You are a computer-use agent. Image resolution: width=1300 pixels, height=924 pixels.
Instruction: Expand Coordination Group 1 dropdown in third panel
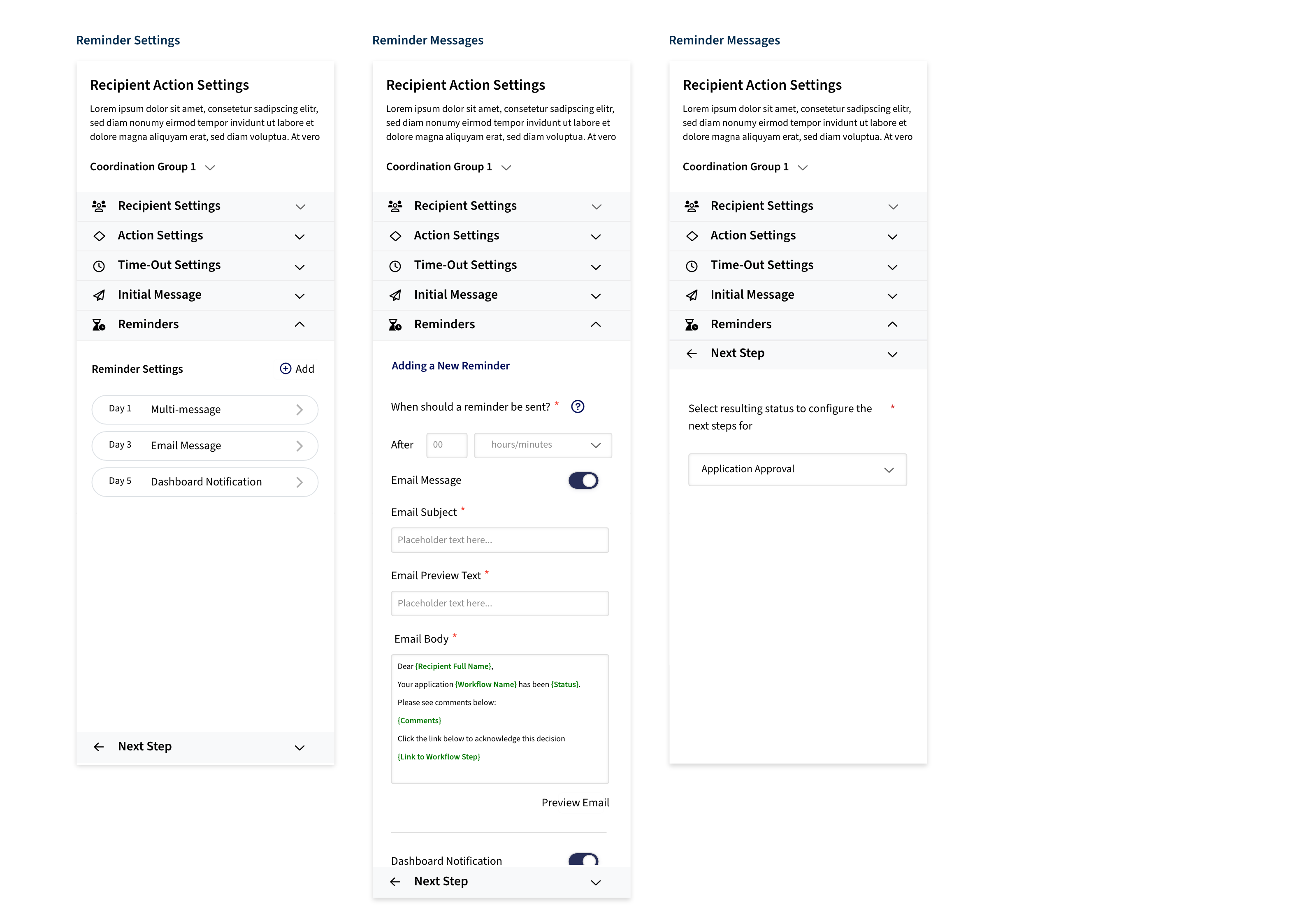(x=803, y=167)
